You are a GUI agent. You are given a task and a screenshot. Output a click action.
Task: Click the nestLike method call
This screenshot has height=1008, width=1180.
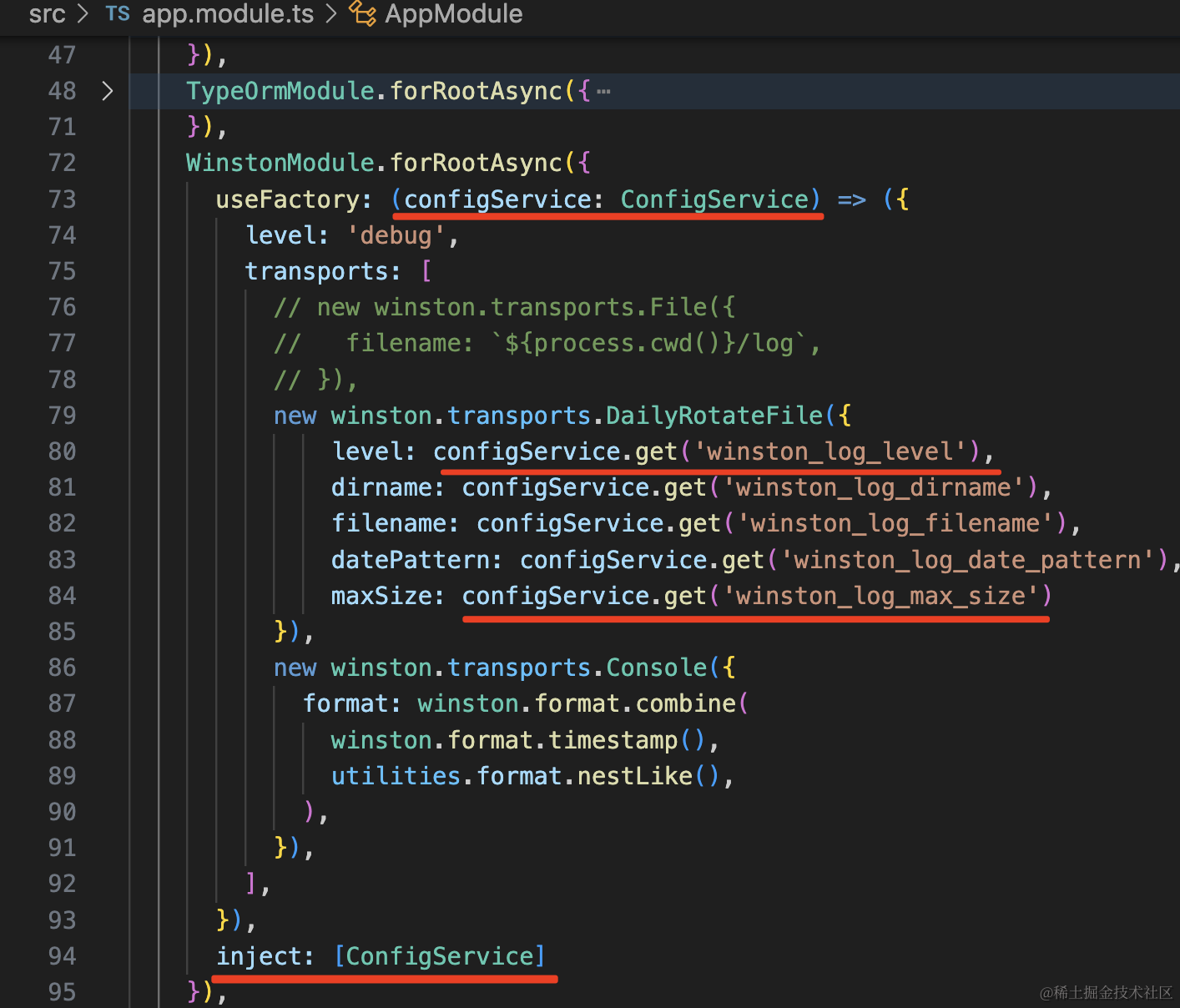634,776
